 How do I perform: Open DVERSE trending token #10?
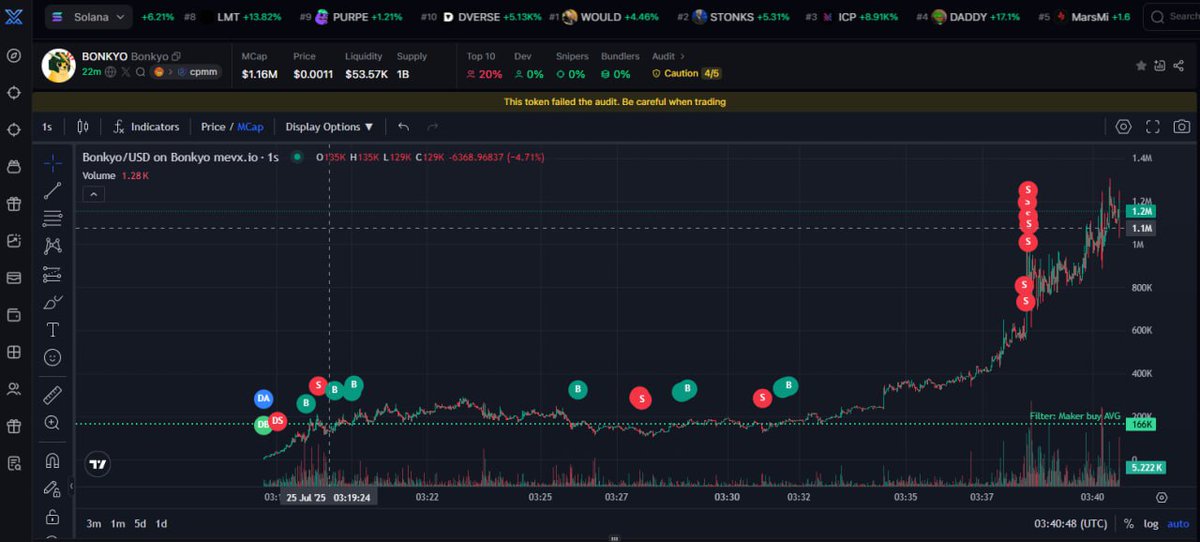coord(482,17)
